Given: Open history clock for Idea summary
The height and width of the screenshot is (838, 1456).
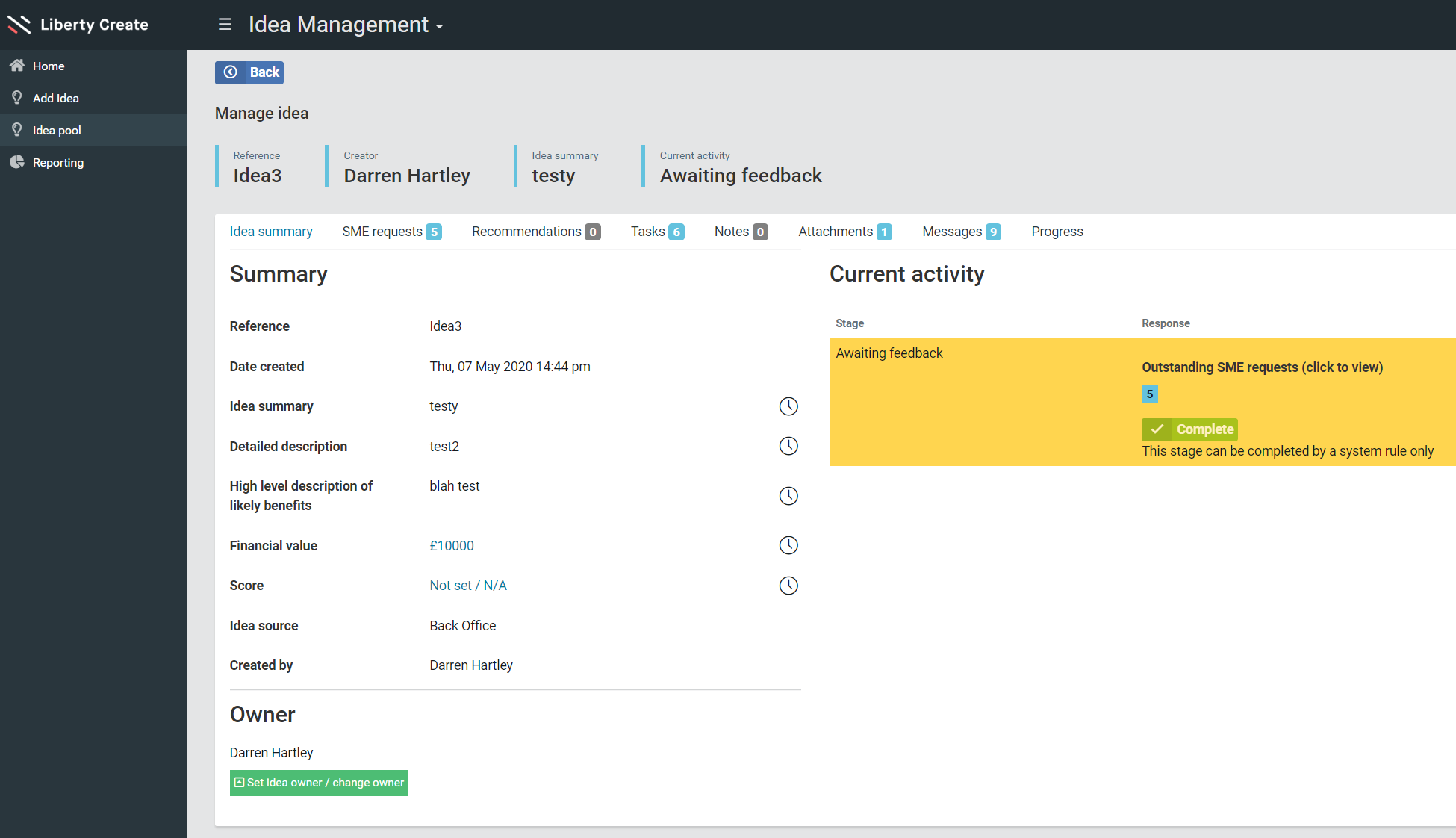Looking at the screenshot, I should (x=788, y=406).
